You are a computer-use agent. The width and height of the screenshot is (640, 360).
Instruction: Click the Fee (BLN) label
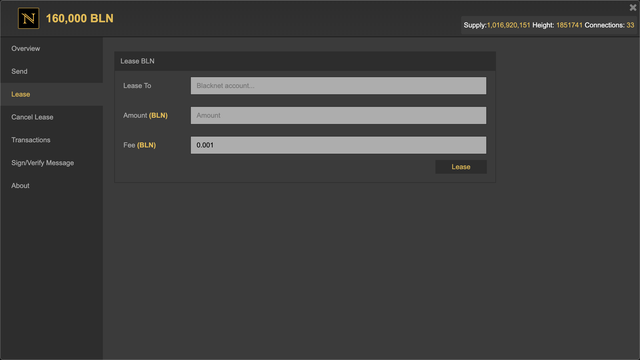click(140, 145)
